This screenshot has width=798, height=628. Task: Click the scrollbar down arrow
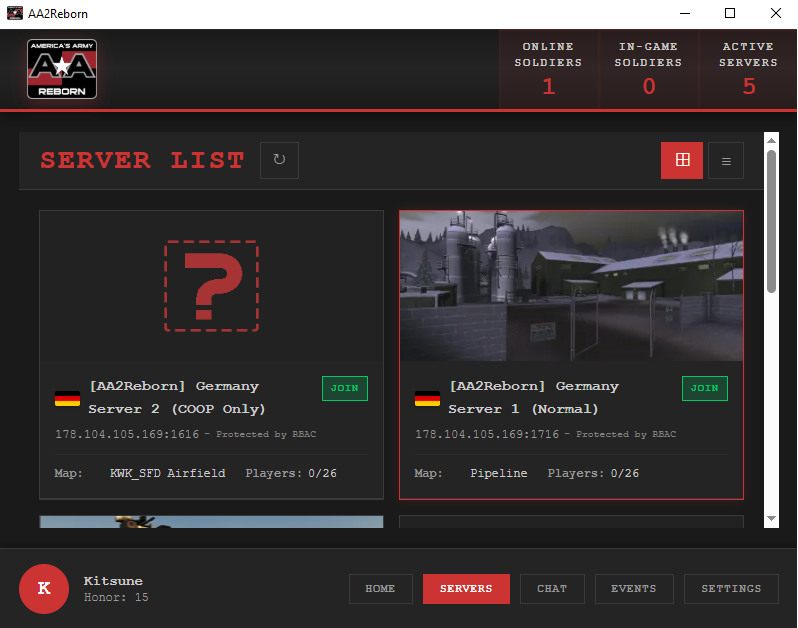tap(772, 519)
